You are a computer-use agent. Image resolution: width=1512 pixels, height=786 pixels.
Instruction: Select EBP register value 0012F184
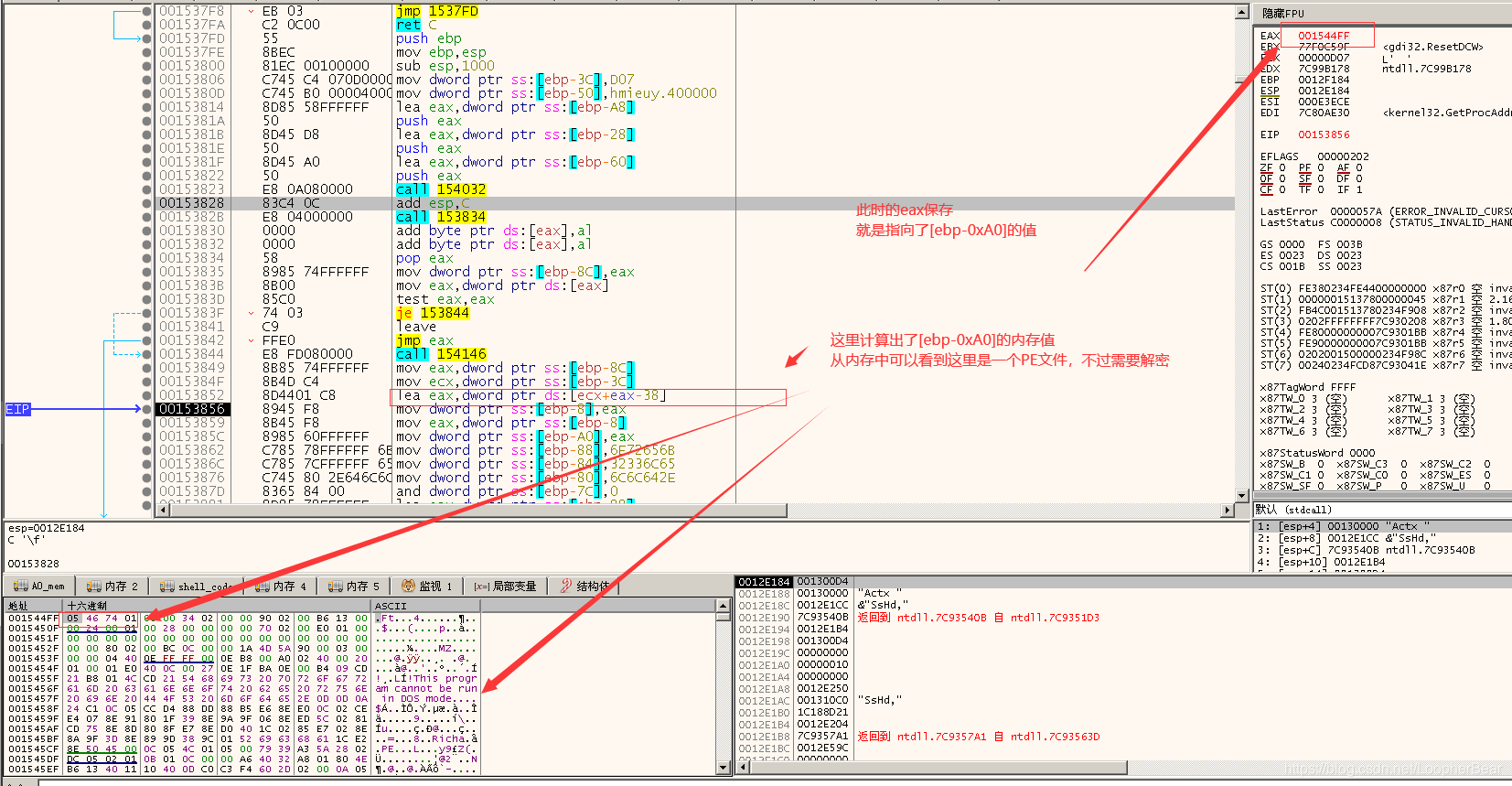[x=1324, y=80]
